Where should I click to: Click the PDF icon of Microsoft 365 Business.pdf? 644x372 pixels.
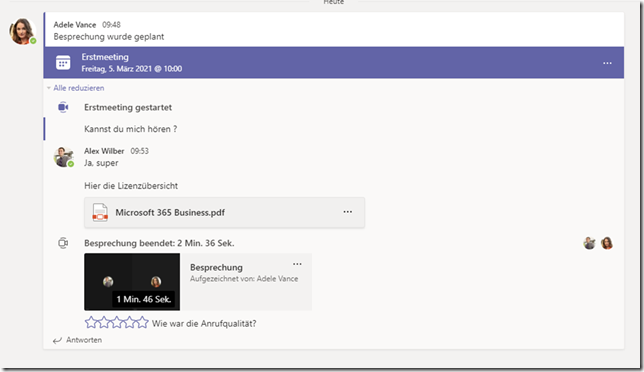(100, 212)
